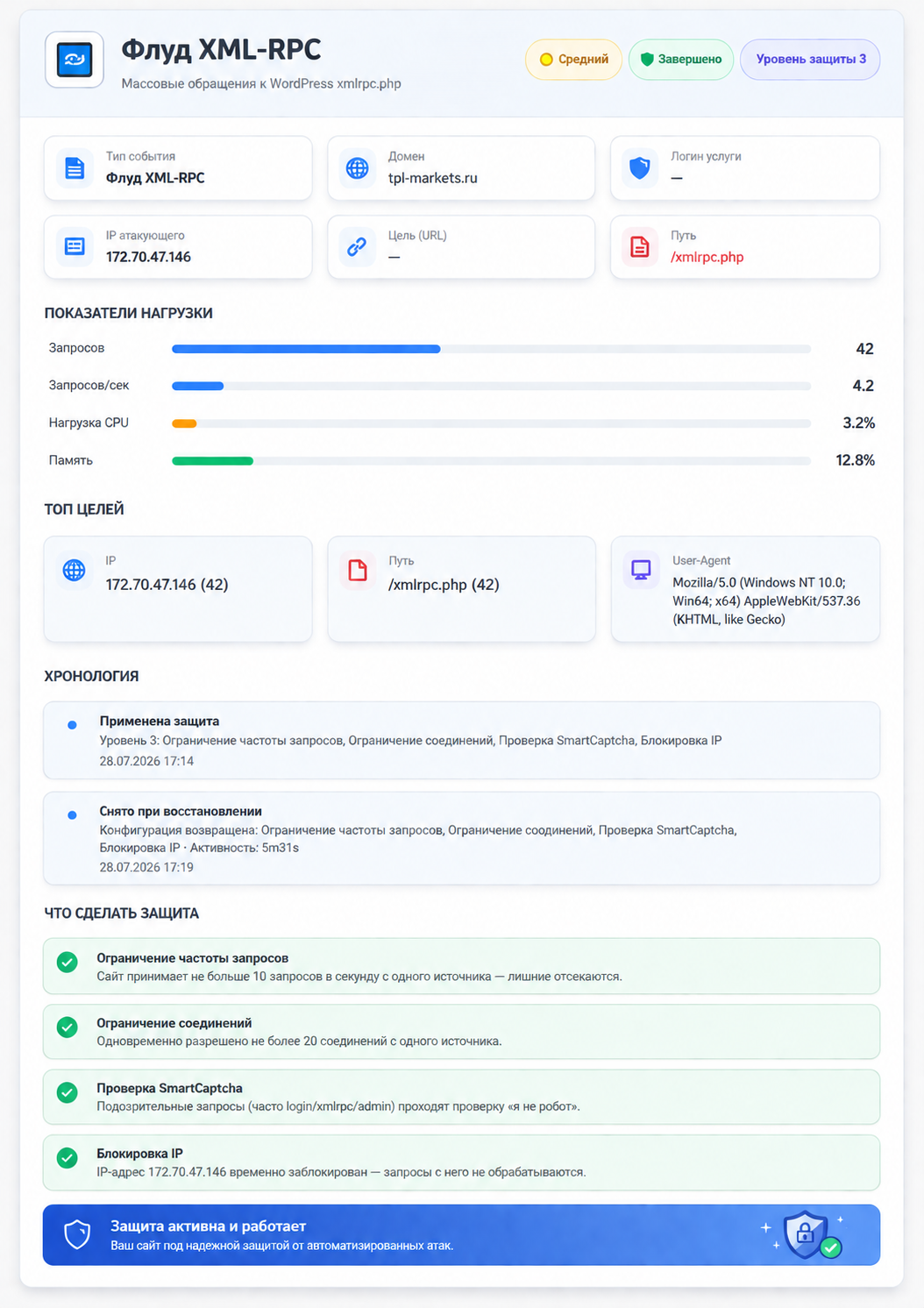Viewport: 924px width, 1308px height.
Task: Click the ХРОНОЛОГИЯ section heading
Action: (91, 676)
